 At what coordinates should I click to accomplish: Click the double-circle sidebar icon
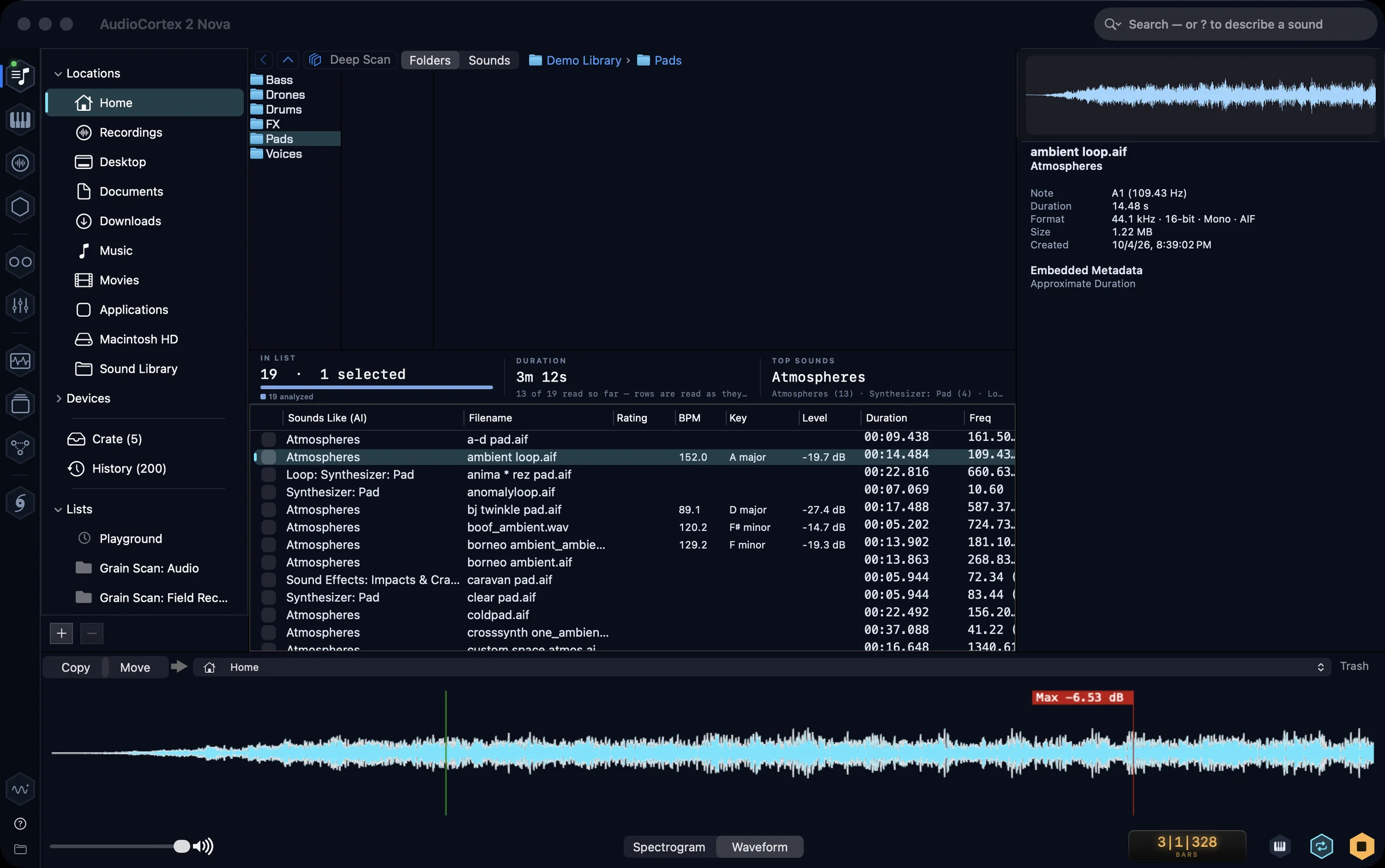click(x=20, y=262)
